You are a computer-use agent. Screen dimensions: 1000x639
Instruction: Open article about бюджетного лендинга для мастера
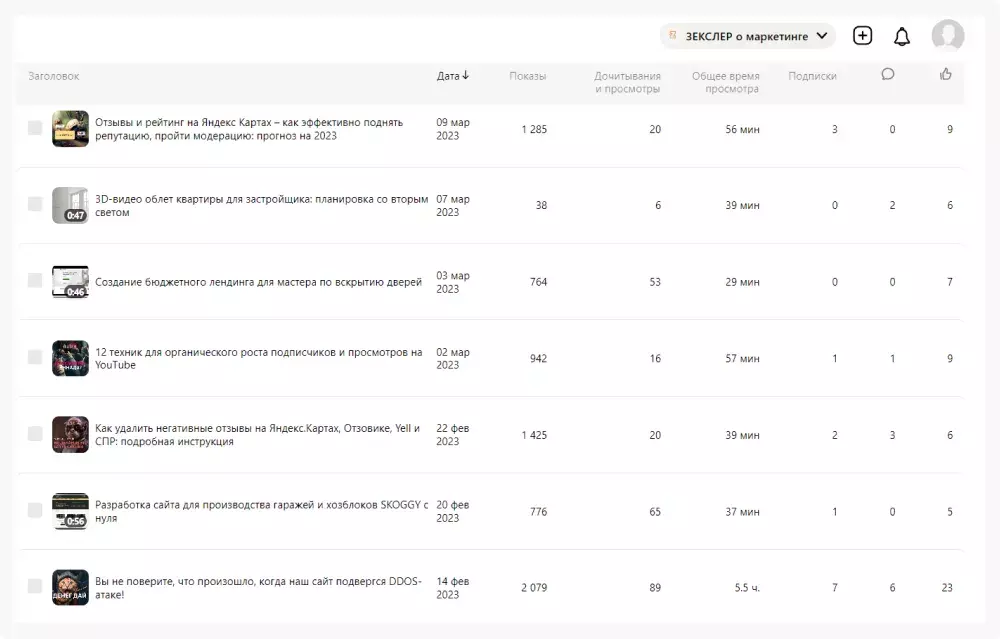258,282
